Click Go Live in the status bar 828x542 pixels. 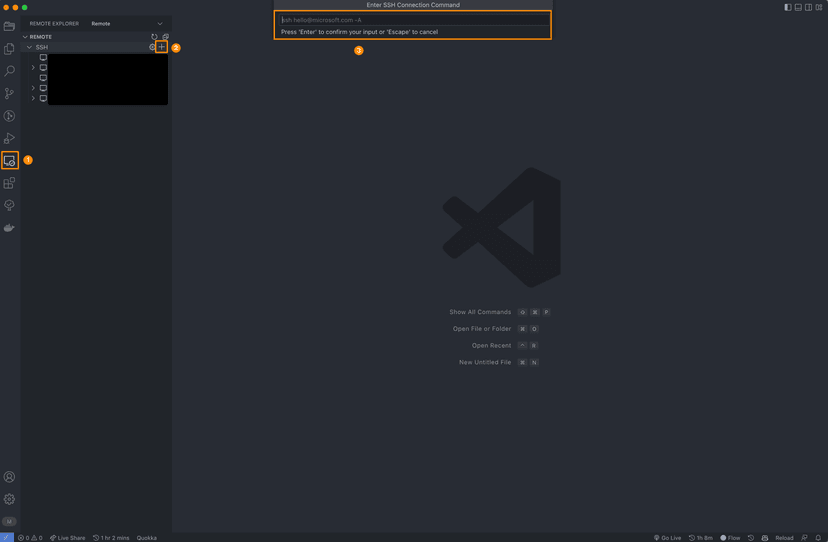coord(667,537)
